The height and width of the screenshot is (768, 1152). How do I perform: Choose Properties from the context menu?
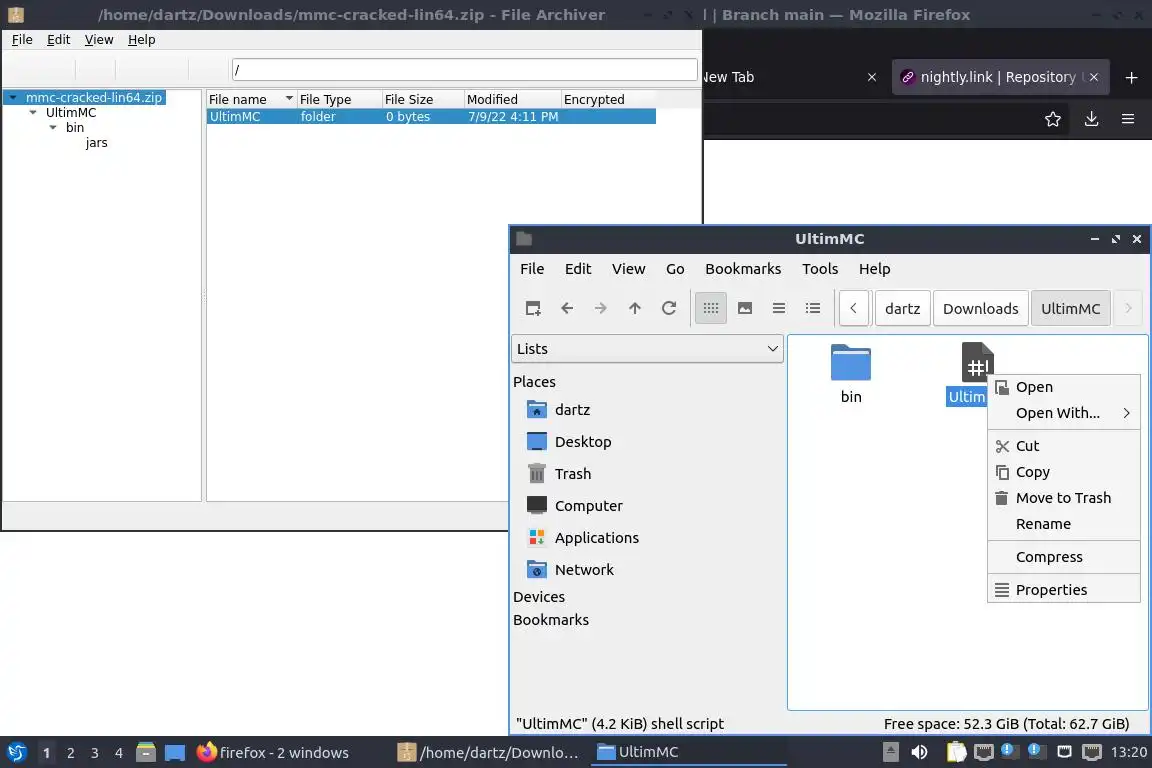click(x=1063, y=590)
